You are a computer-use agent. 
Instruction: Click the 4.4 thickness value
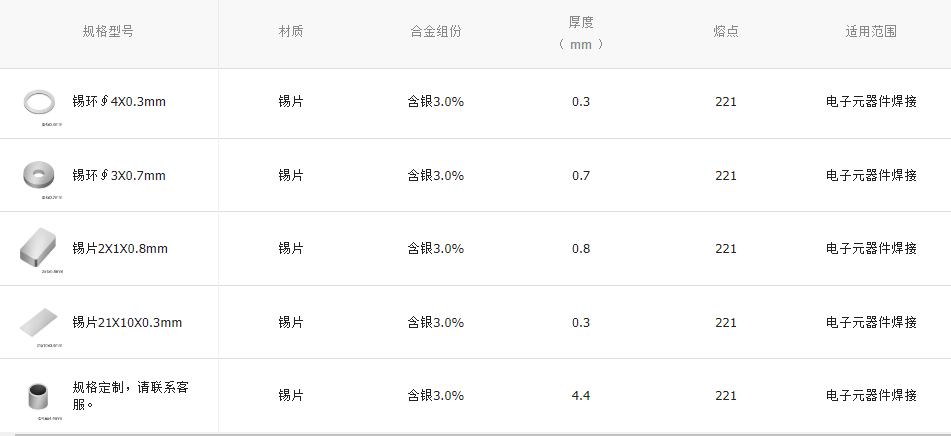pyautogui.click(x=581, y=396)
